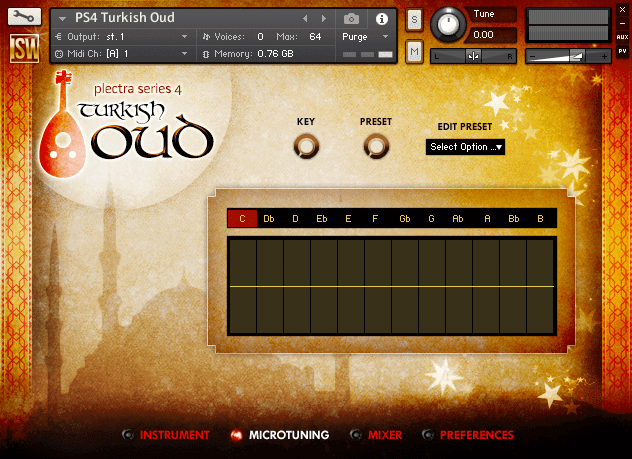Image resolution: width=632 pixels, height=459 pixels.
Task: Go to previous instrument arrow
Action: point(305,19)
